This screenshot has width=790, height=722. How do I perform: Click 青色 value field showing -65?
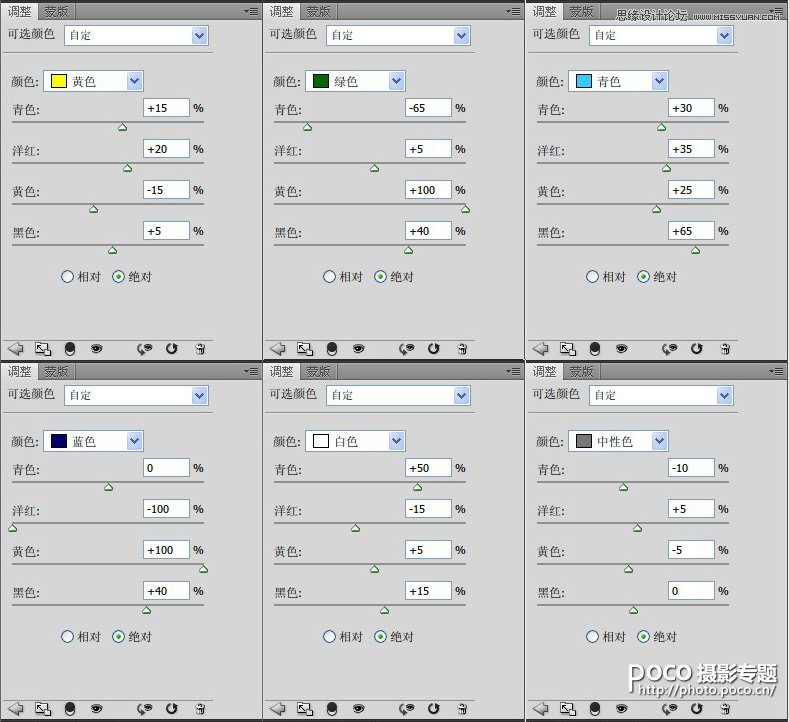[x=428, y=108]
